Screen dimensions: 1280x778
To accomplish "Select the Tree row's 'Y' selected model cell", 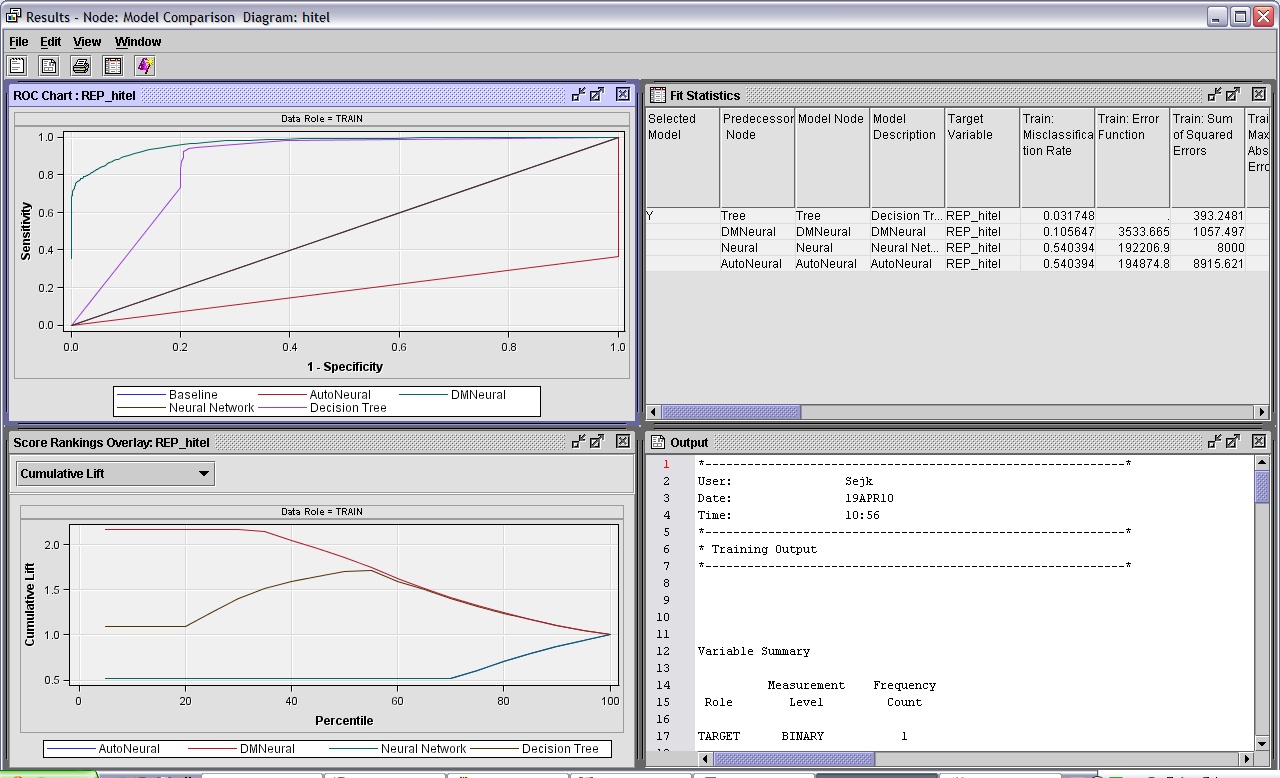I will [682, 216].
